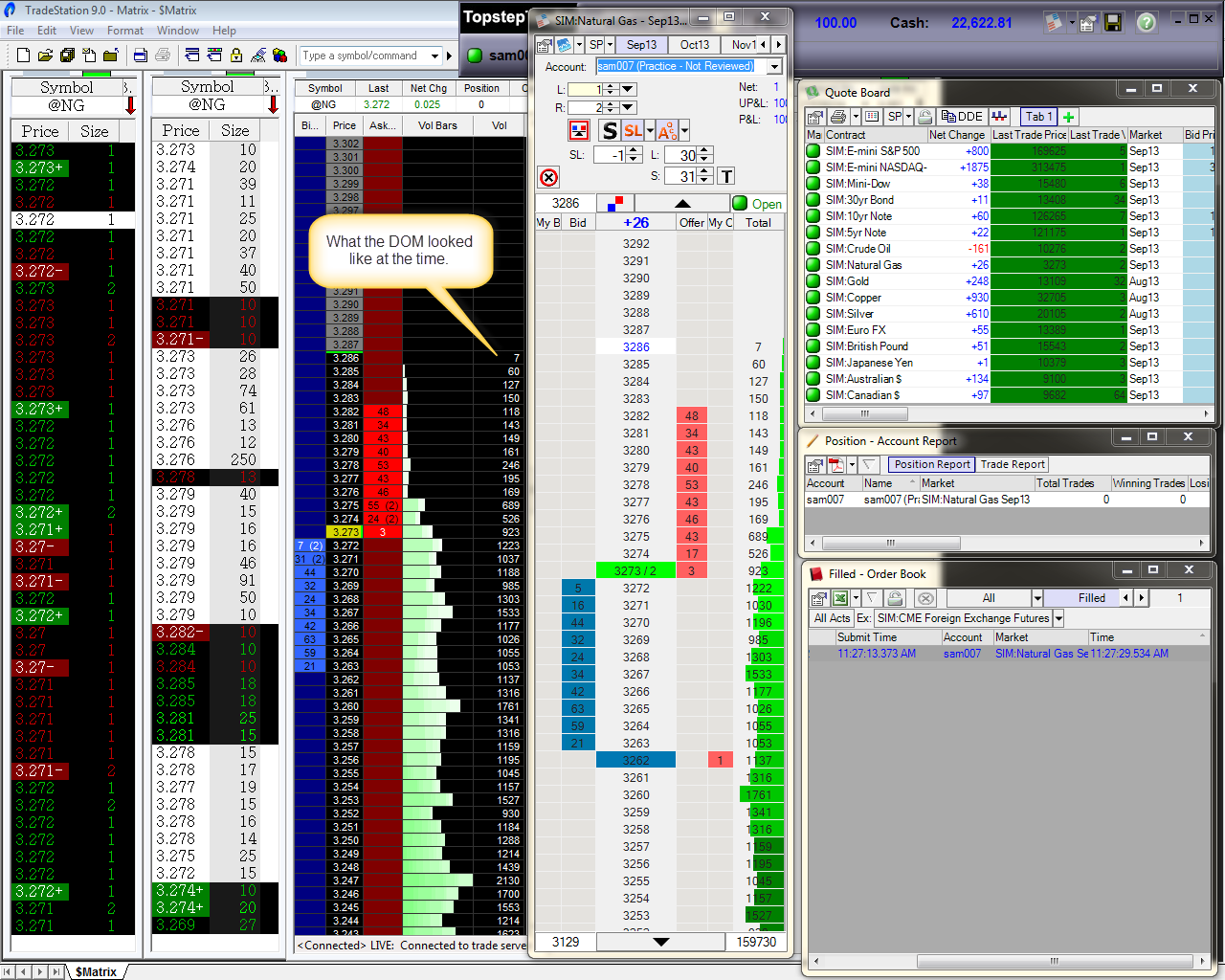Click the save floppy disk icon at top right
1225x980 pixels.
[x=1113, y=23]
